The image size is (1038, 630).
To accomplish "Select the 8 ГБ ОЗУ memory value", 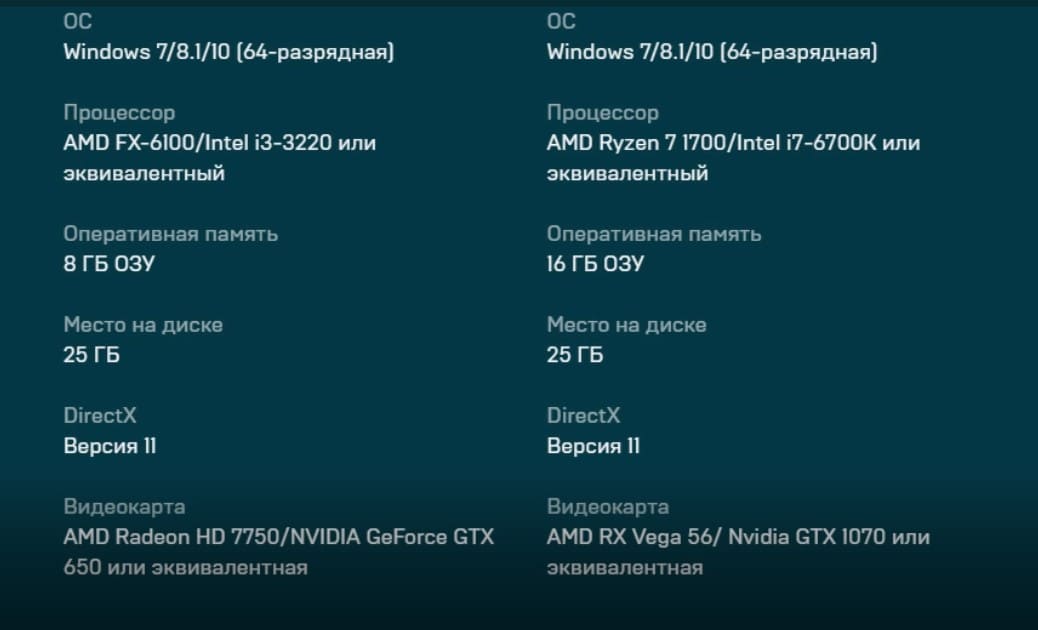I will tap(109, 264).
